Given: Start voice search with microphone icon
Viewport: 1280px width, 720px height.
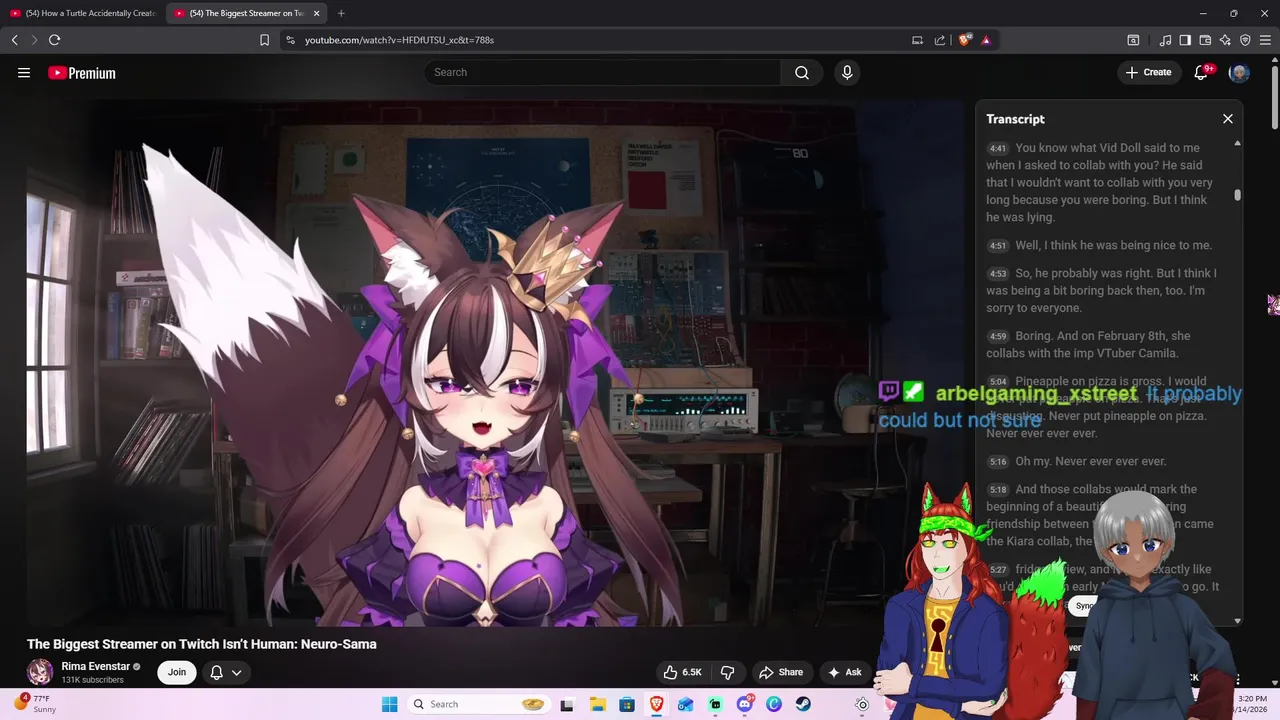Looking at the screenshot, I should point(847,72).
